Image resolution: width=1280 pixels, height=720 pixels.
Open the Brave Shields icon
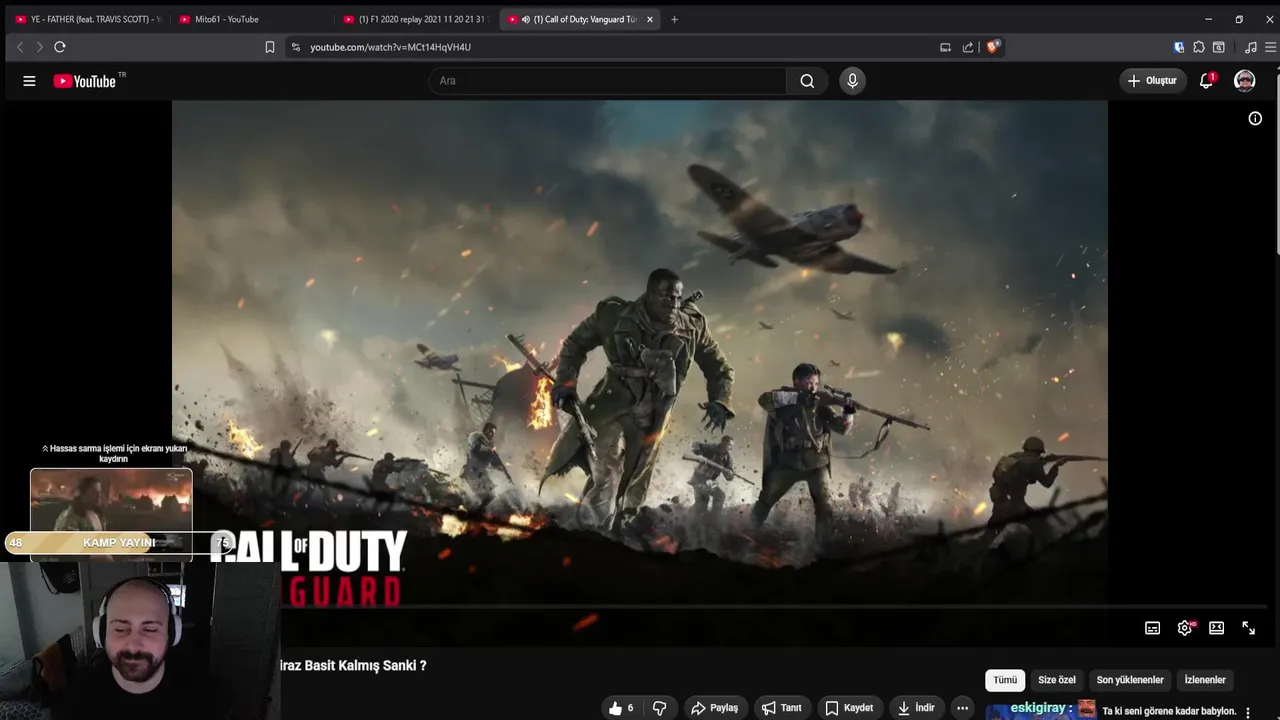tap(992, 47)
